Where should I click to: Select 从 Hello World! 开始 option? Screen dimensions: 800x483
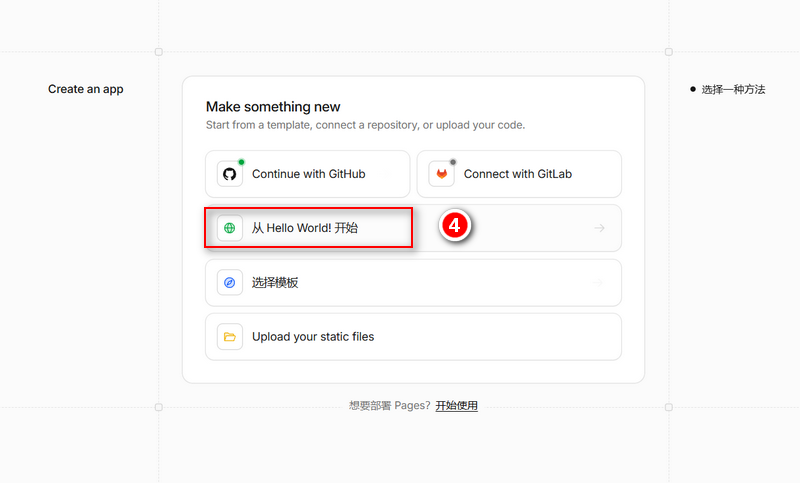coord(413,228)
